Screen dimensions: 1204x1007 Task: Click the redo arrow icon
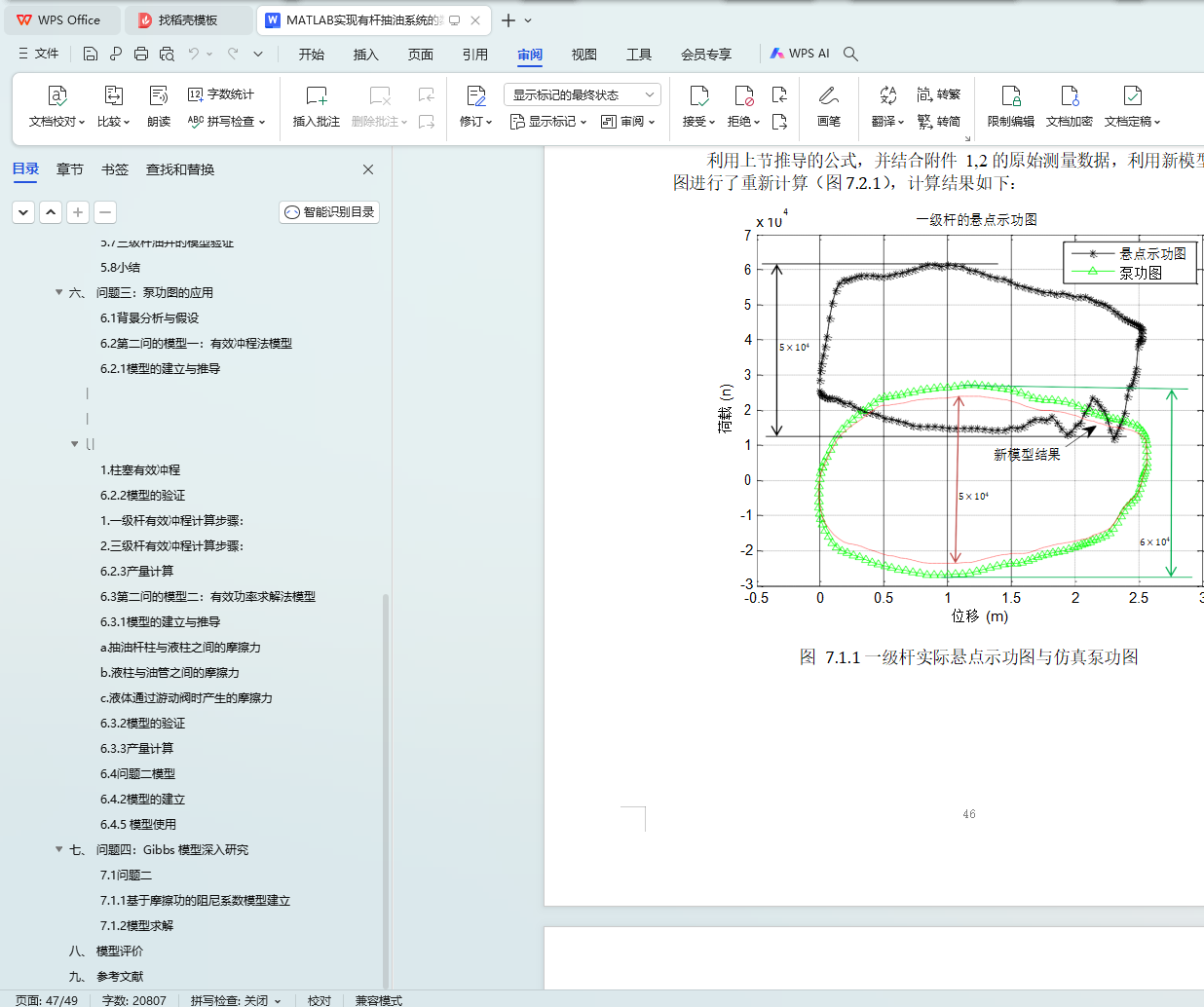pyautogui.click(x=233, y=54)
